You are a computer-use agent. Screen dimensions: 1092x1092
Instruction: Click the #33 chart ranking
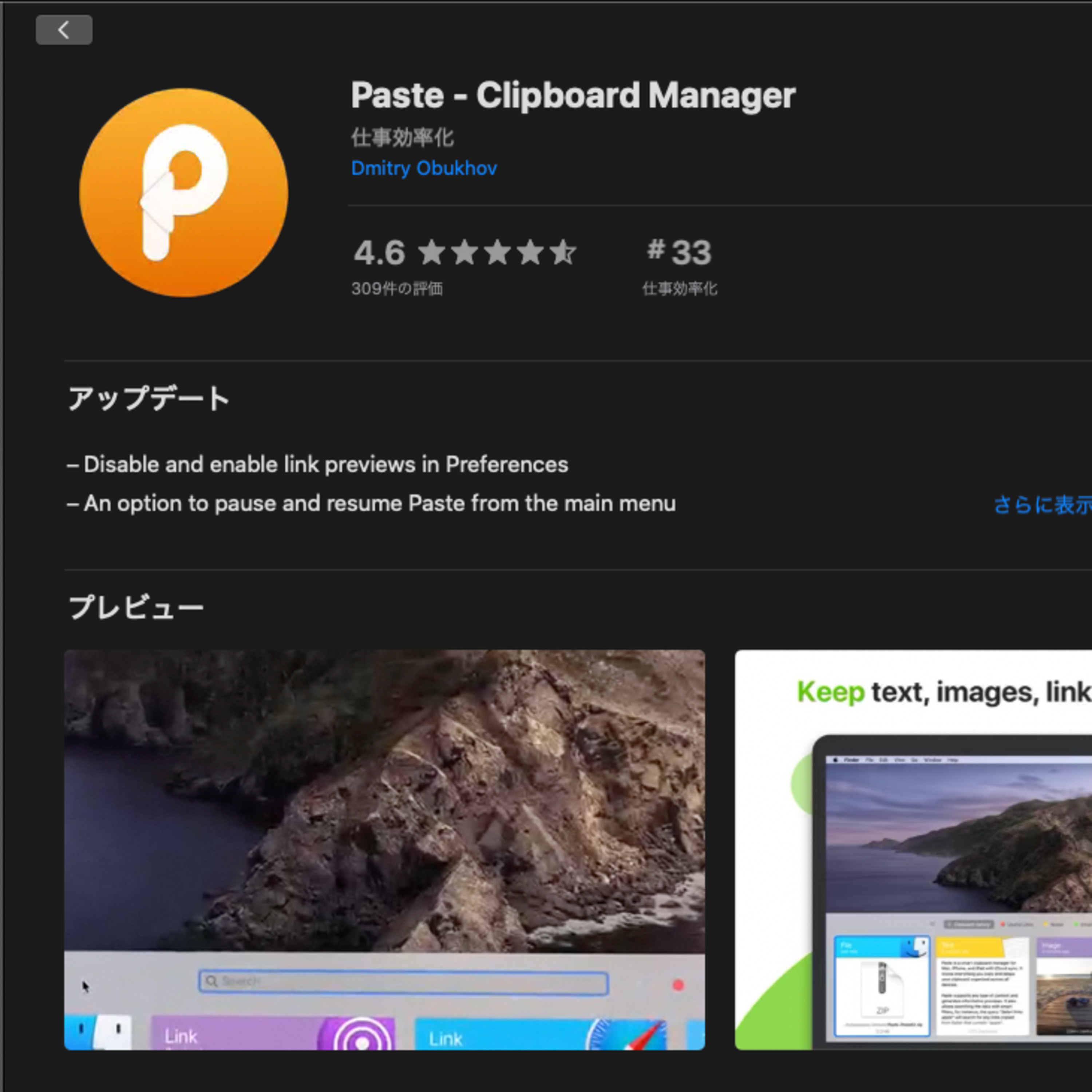(x=679, y=252)
